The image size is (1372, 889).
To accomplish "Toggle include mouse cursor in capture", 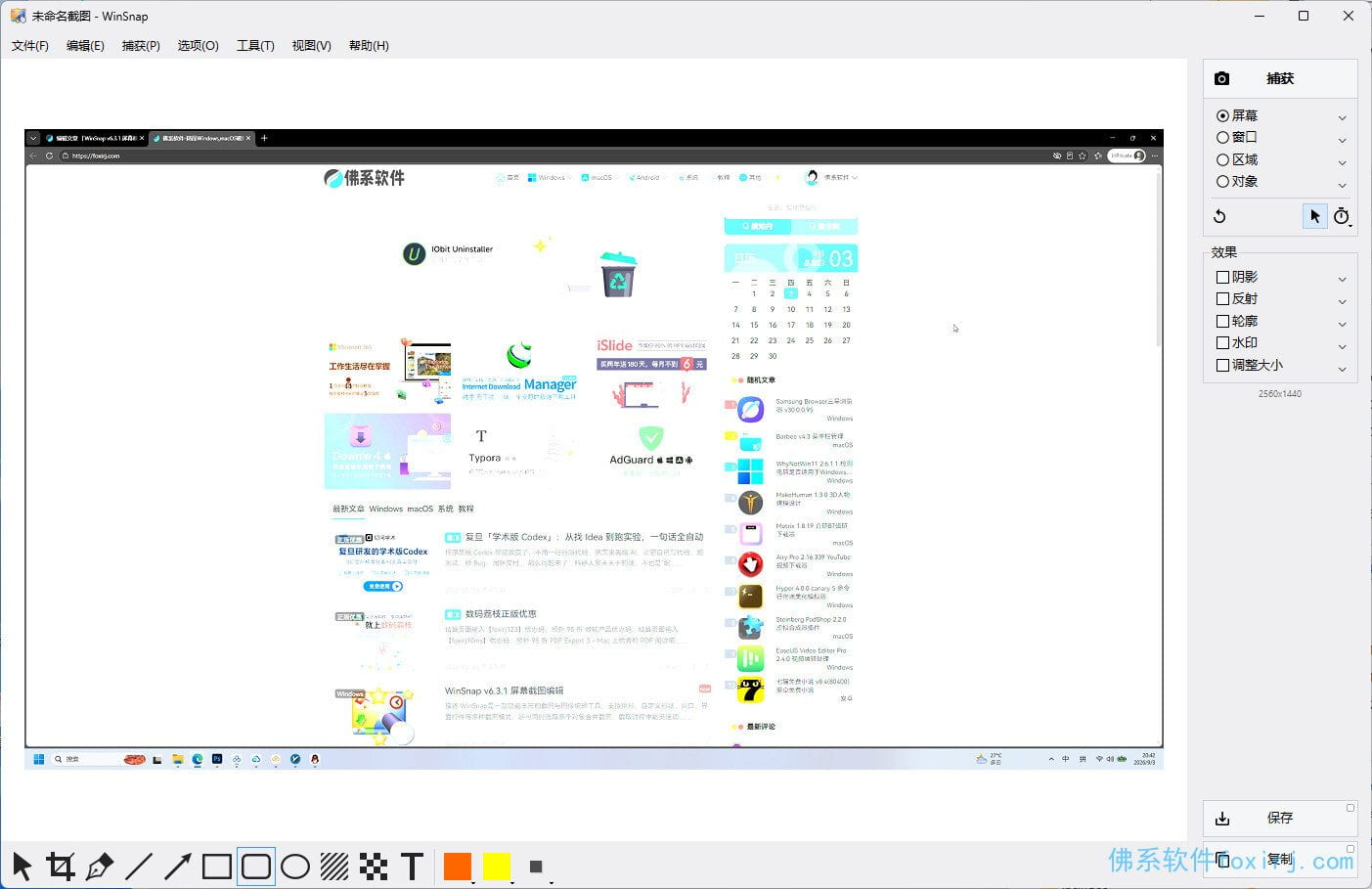I will tap(1314, 216).
